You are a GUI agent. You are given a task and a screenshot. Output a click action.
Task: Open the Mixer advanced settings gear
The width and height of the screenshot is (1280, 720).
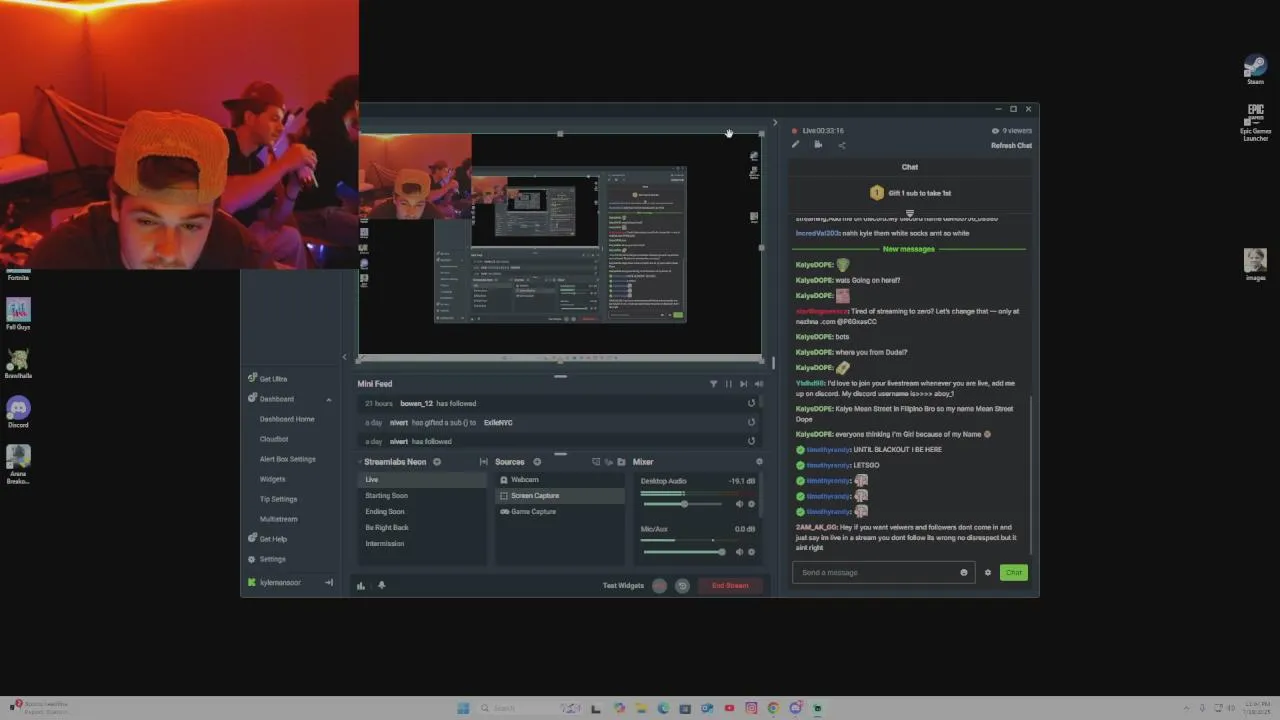click(759, 462)
